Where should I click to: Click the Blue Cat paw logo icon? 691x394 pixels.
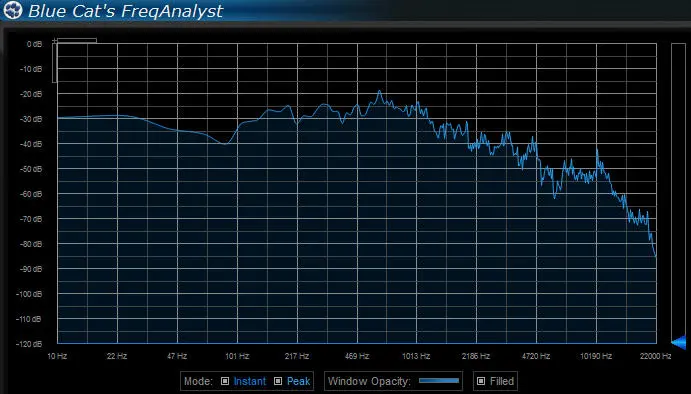[12, 10]
